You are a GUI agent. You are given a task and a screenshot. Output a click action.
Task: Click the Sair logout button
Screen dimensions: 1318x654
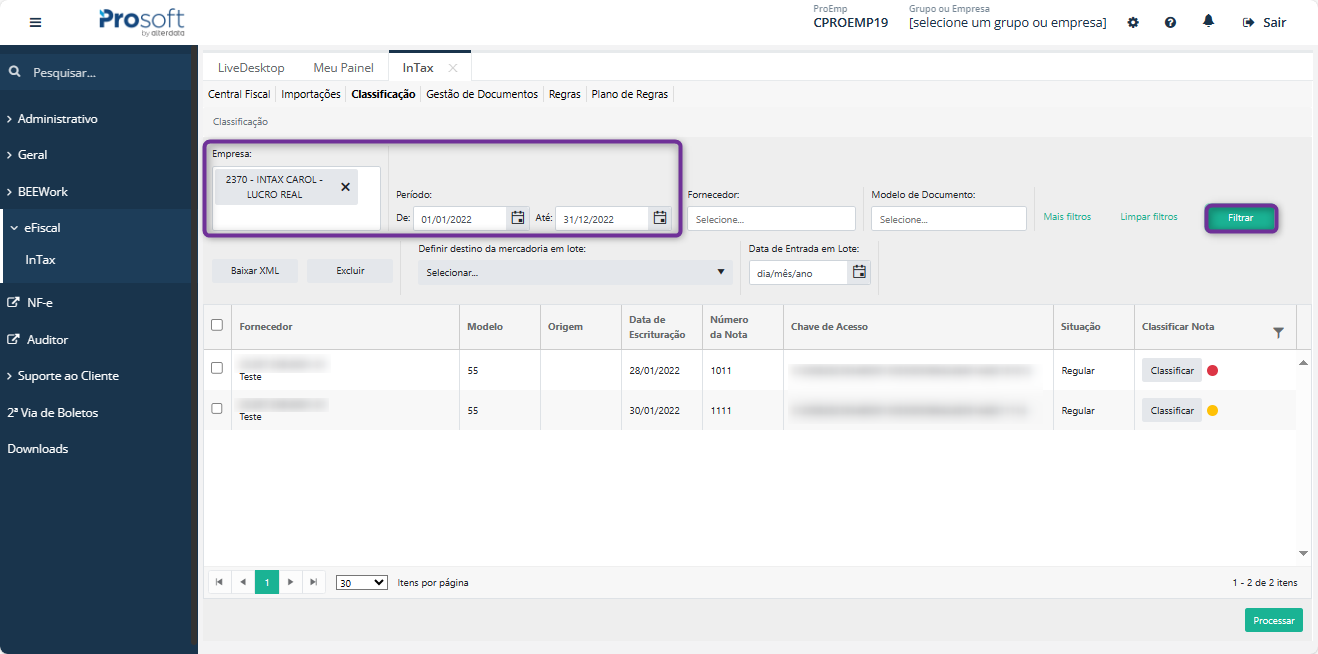coord(1264,22)
